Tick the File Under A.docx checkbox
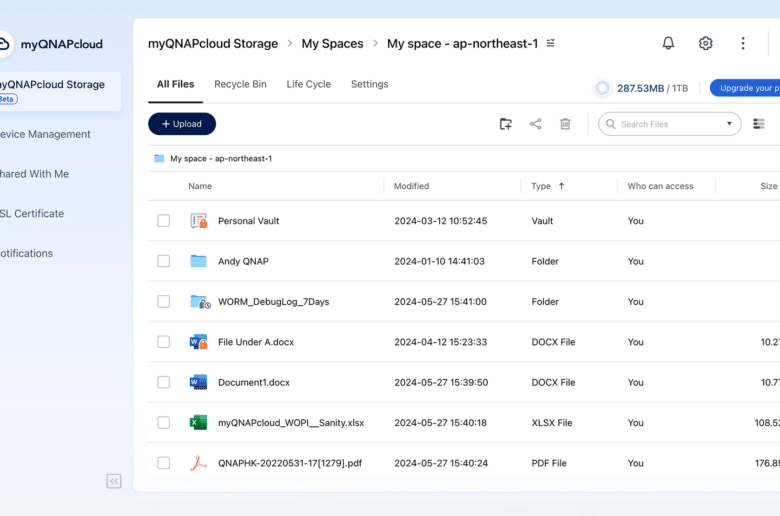The width and height of the screenshot is (780, 516). click(164, 342)
